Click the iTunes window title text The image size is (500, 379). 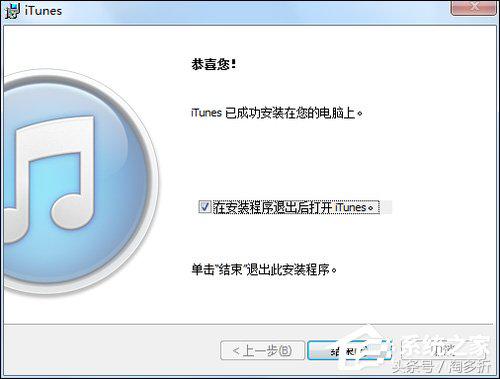pyautogui.click(x=43, y=11)
